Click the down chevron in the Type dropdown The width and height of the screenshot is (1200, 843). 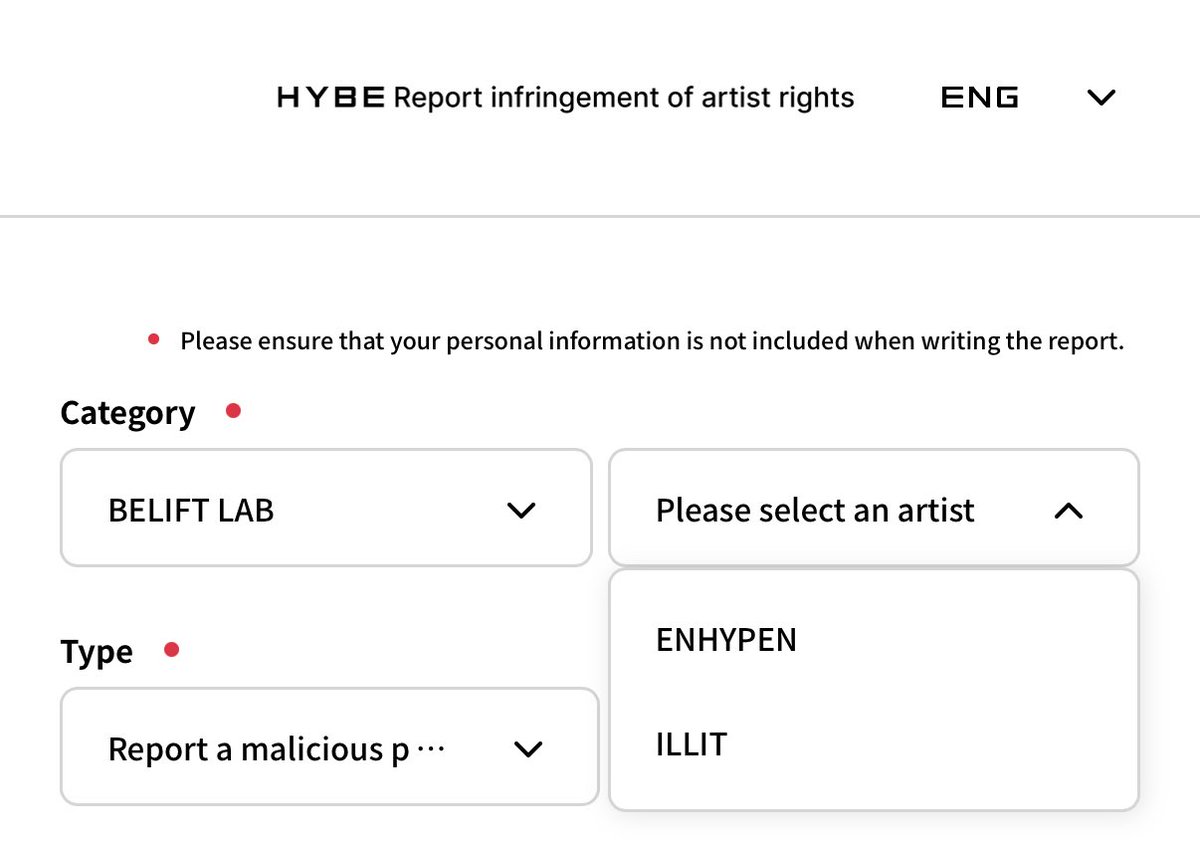(x=527, y=749)
